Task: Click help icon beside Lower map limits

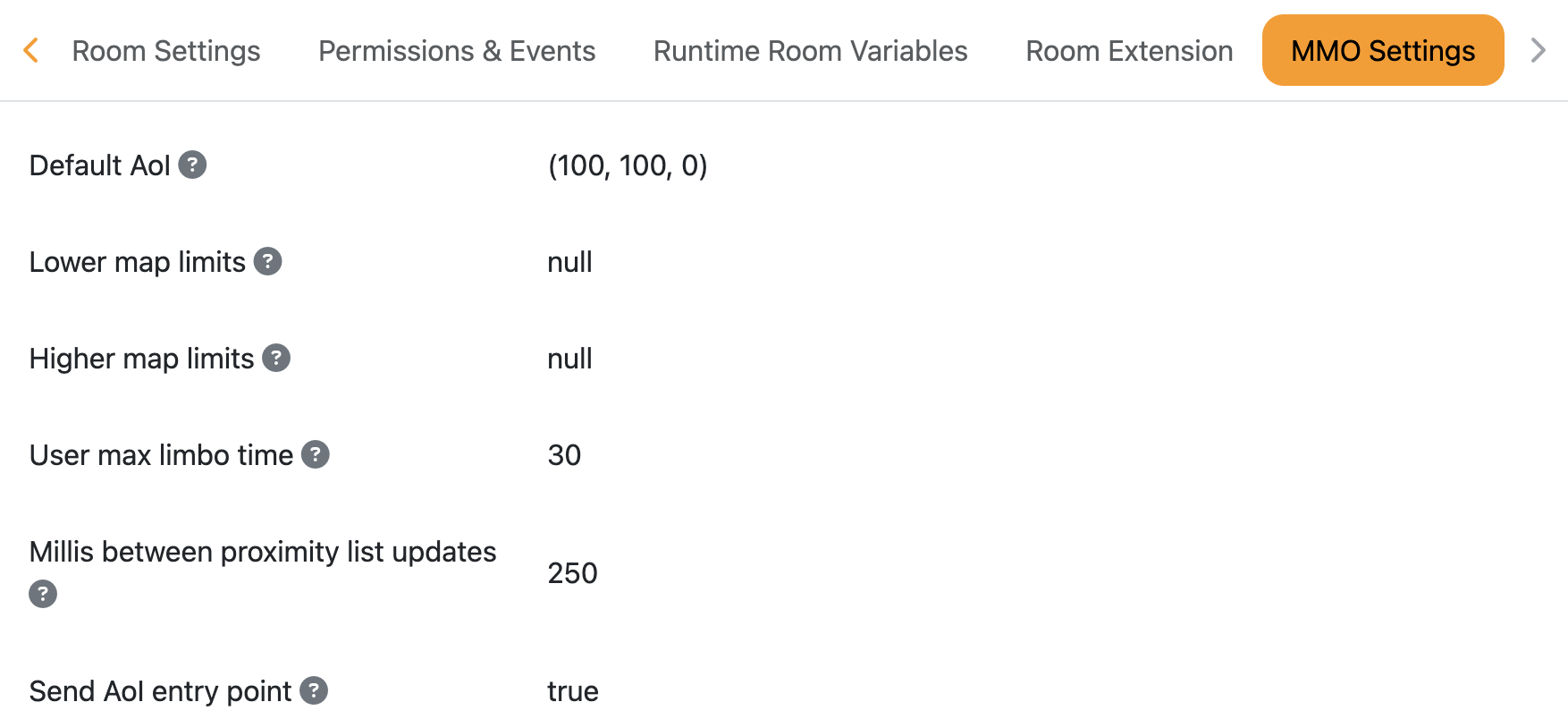Action: coord(267,261)
